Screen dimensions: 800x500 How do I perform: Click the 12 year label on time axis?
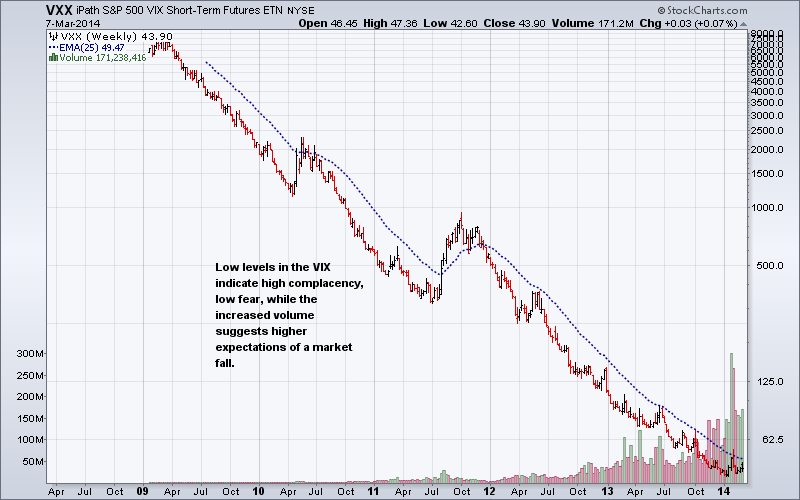490,491
